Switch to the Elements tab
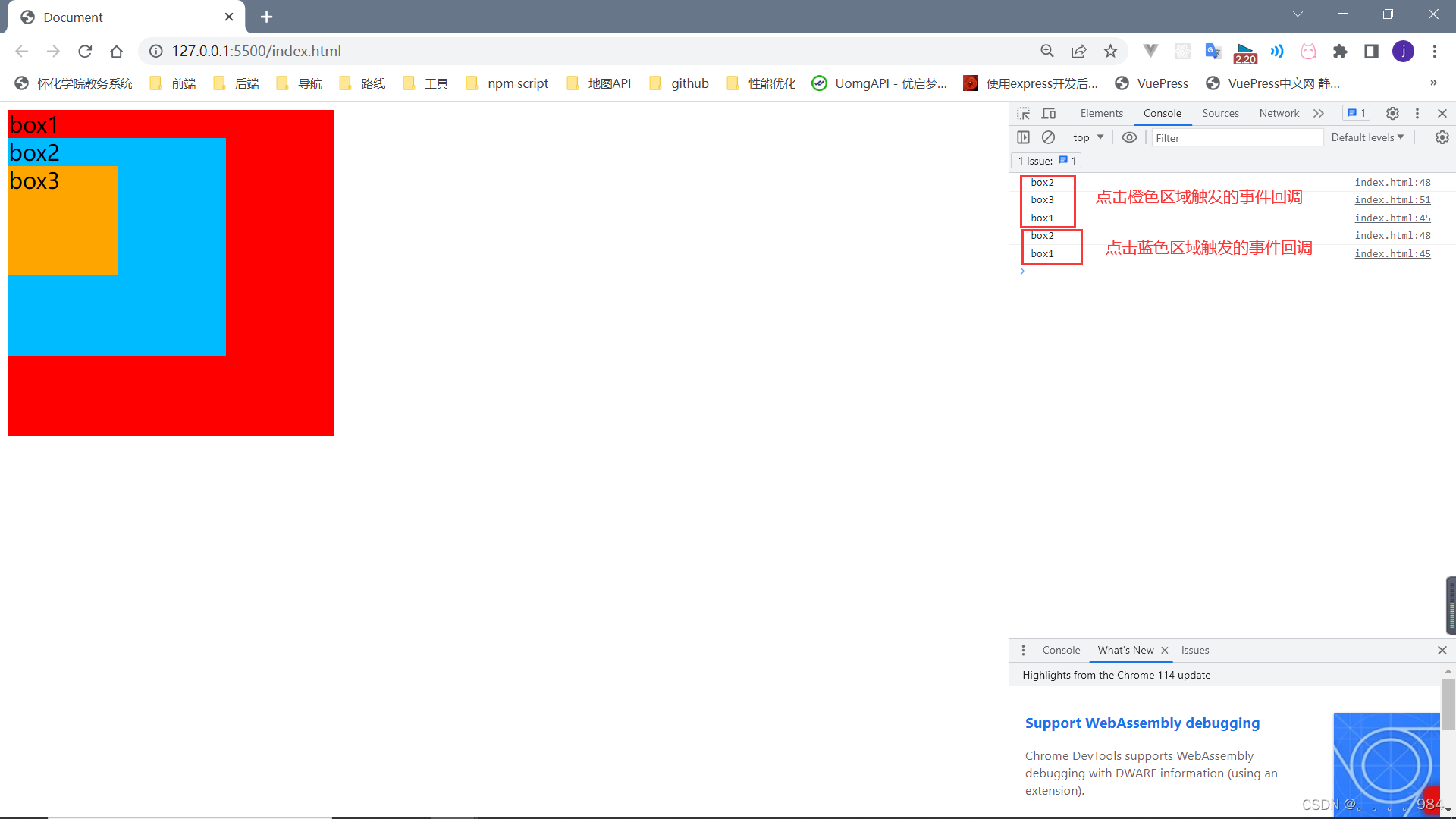The height and width of the screenshot is (819, 1456). coord(1101,113)
